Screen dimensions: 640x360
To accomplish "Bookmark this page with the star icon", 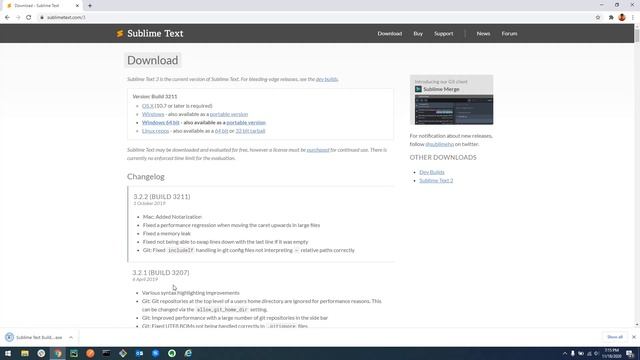I will click(x=598, y=18).
